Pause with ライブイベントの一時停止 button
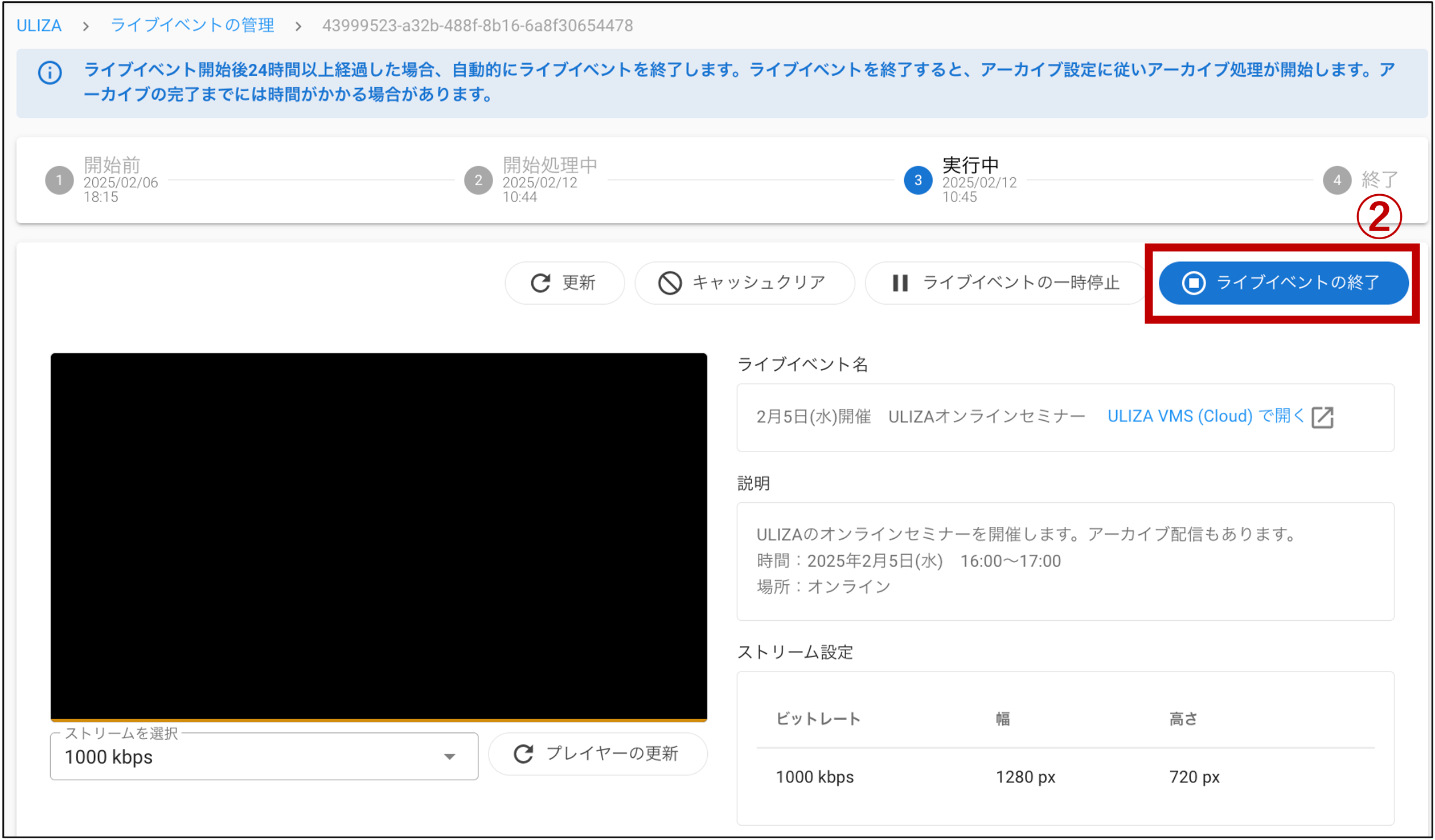1435x840 pixels. point(1005,283)
